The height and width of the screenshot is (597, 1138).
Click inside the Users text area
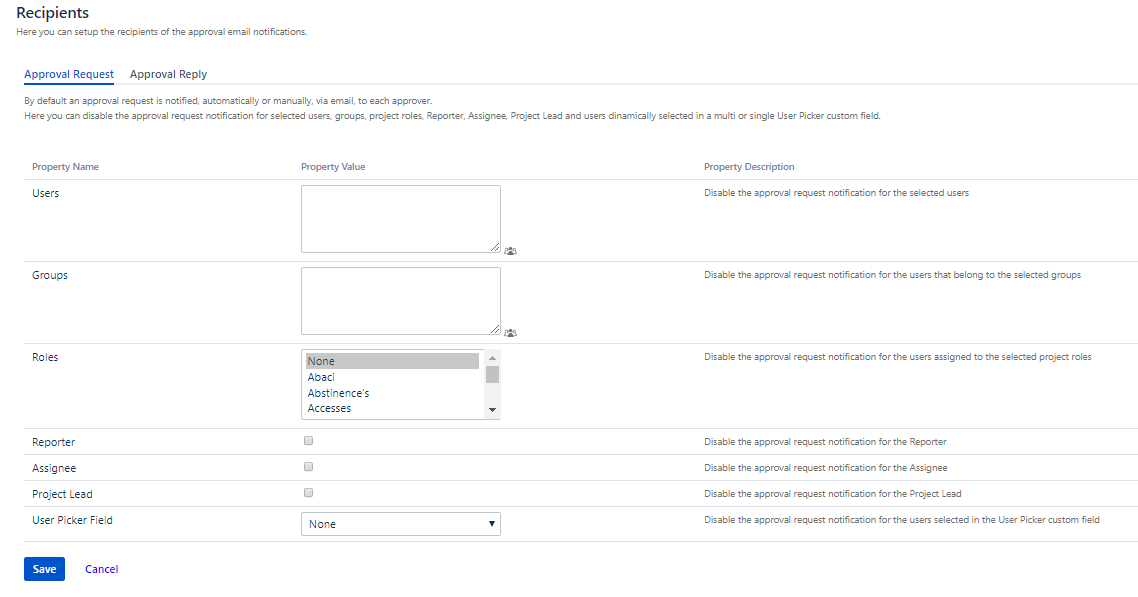400,218
